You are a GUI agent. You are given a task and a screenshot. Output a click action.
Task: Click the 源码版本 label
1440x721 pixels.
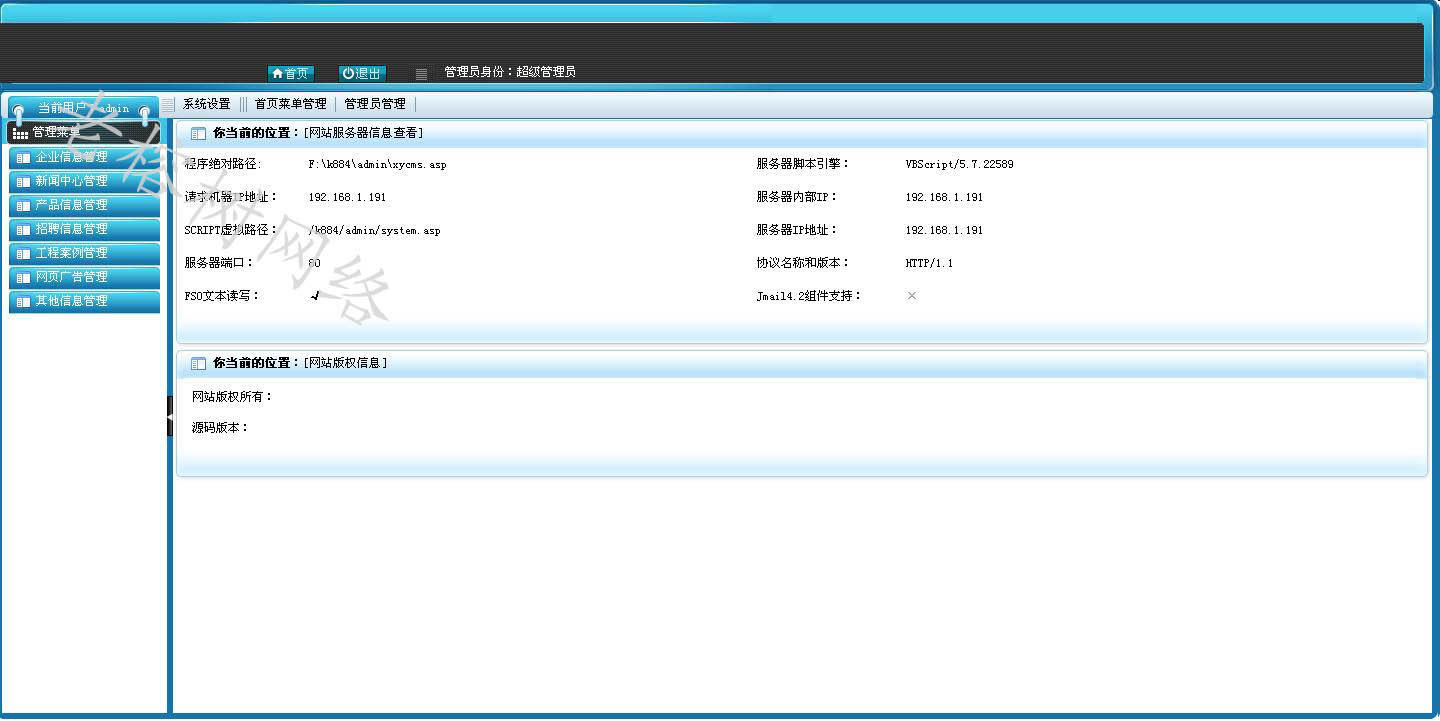[x=220, y=428]
